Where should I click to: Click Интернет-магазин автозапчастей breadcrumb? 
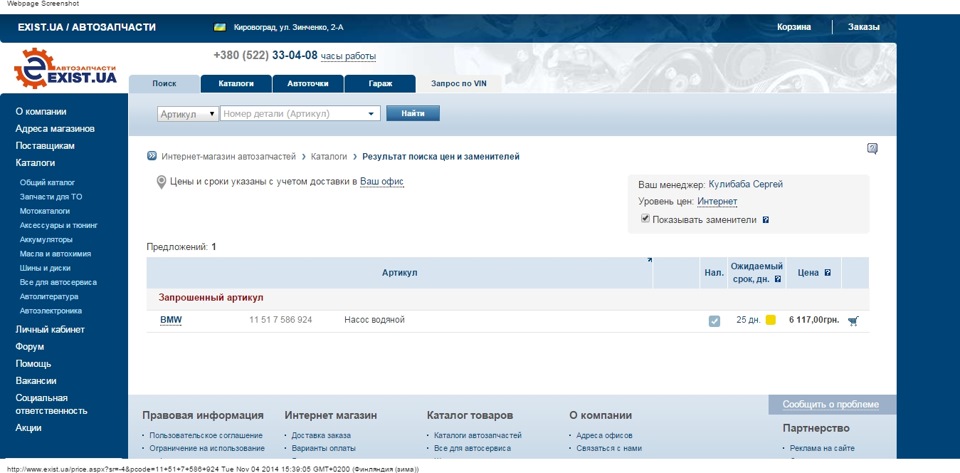coord(228,157)
